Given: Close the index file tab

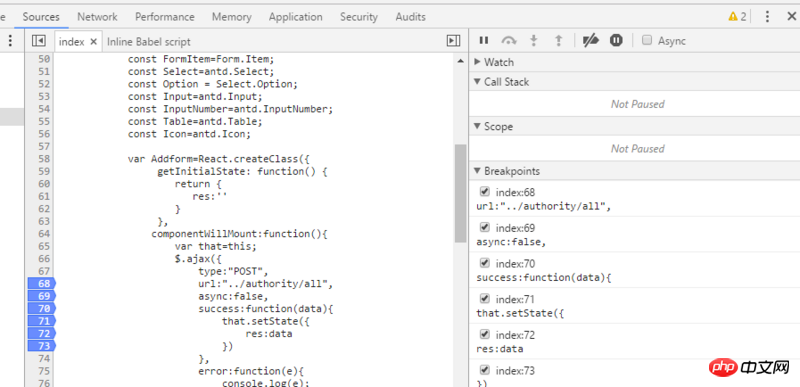Looking at the screenshot, I should [x=93, y=42].
